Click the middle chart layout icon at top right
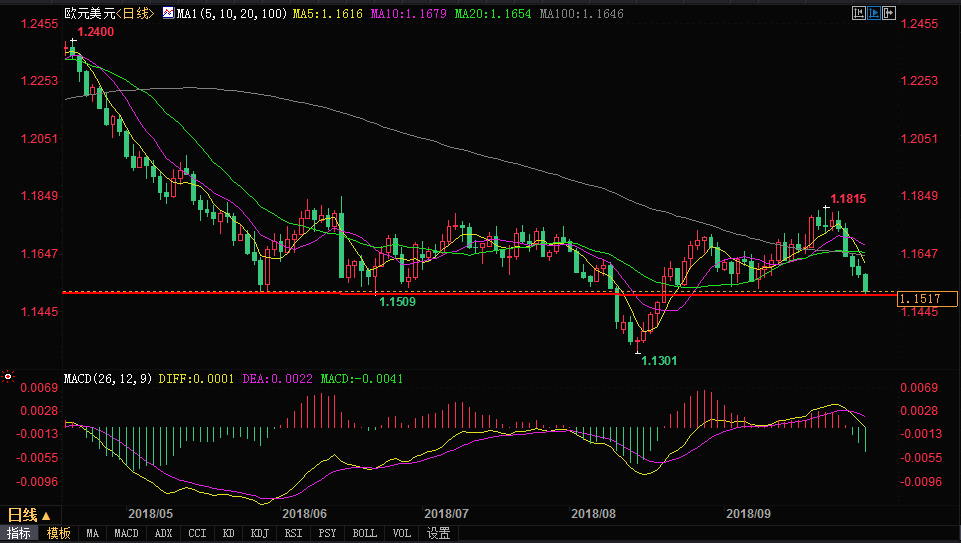Viewport: 961px width, 543px height. [x=873, y=14]
